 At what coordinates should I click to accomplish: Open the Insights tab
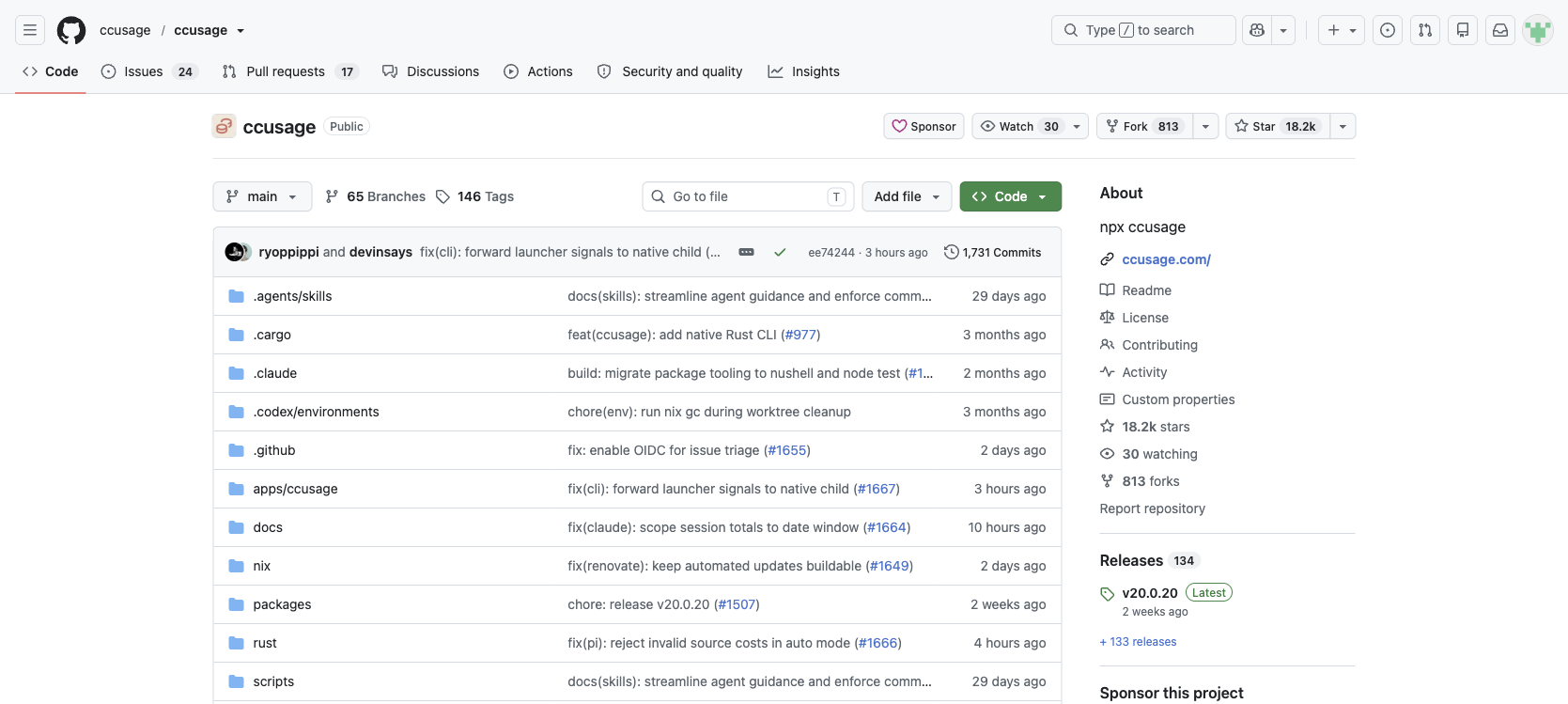[803, 71]
